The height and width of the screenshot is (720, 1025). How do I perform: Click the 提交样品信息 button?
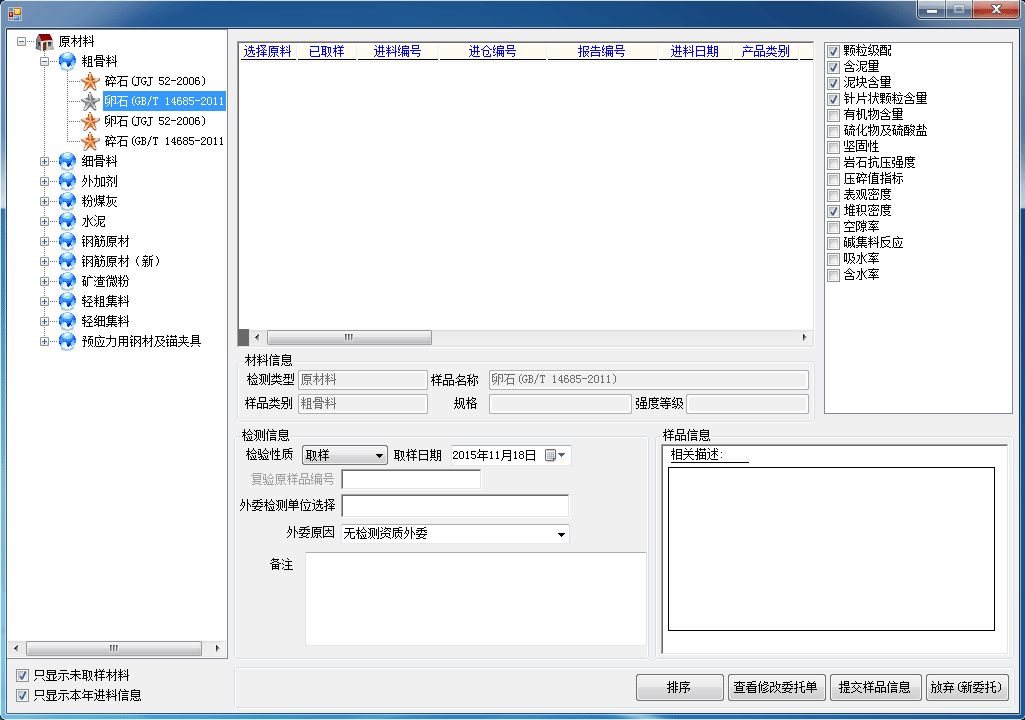pyautogui.click(x=874, y=688)
